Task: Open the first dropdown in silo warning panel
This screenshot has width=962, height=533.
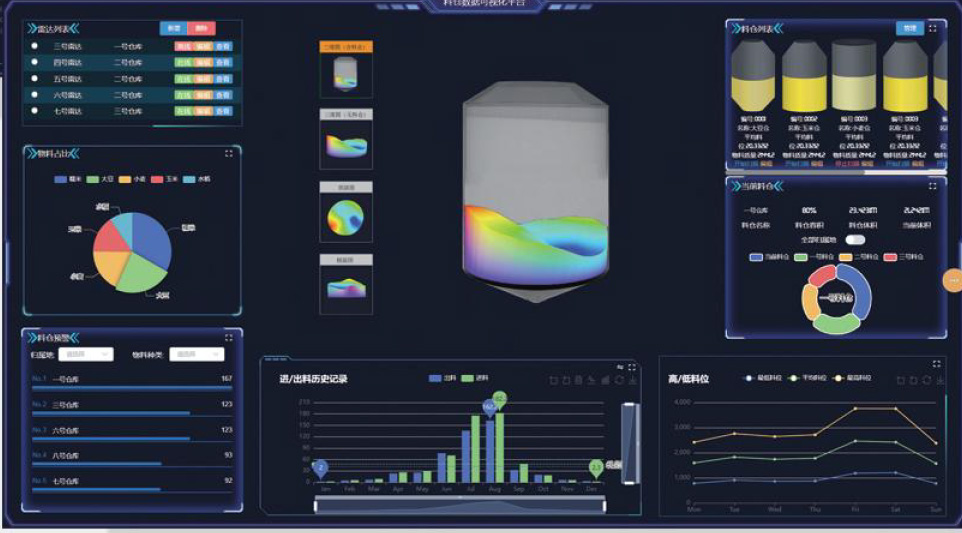Action: coord(85,354)
